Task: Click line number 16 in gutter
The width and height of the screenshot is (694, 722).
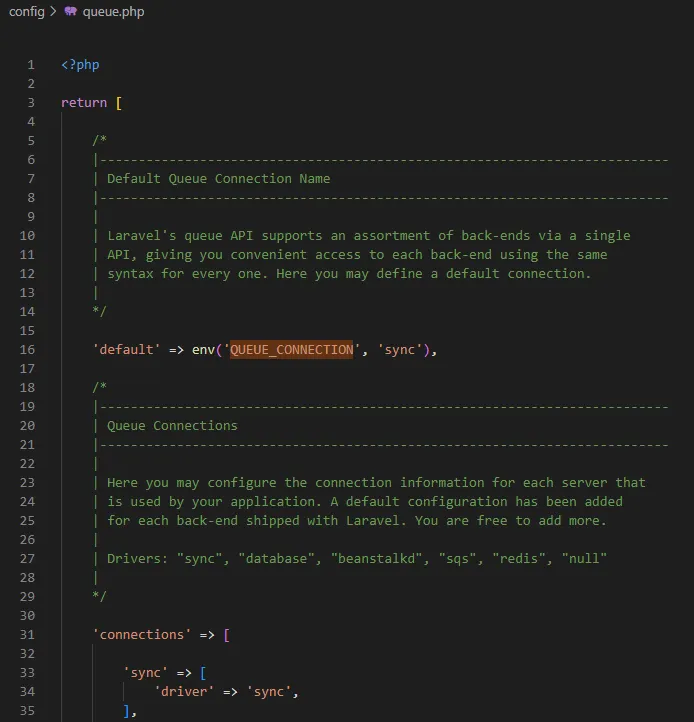Action: pos(27,349)
